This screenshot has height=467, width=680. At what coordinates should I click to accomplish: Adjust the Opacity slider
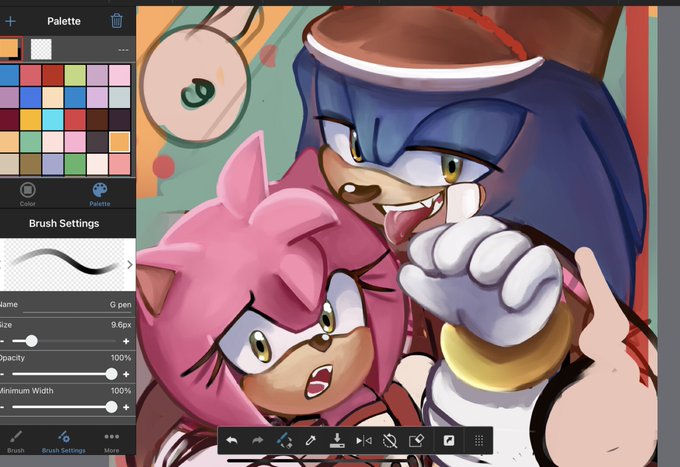click(64, 374)
